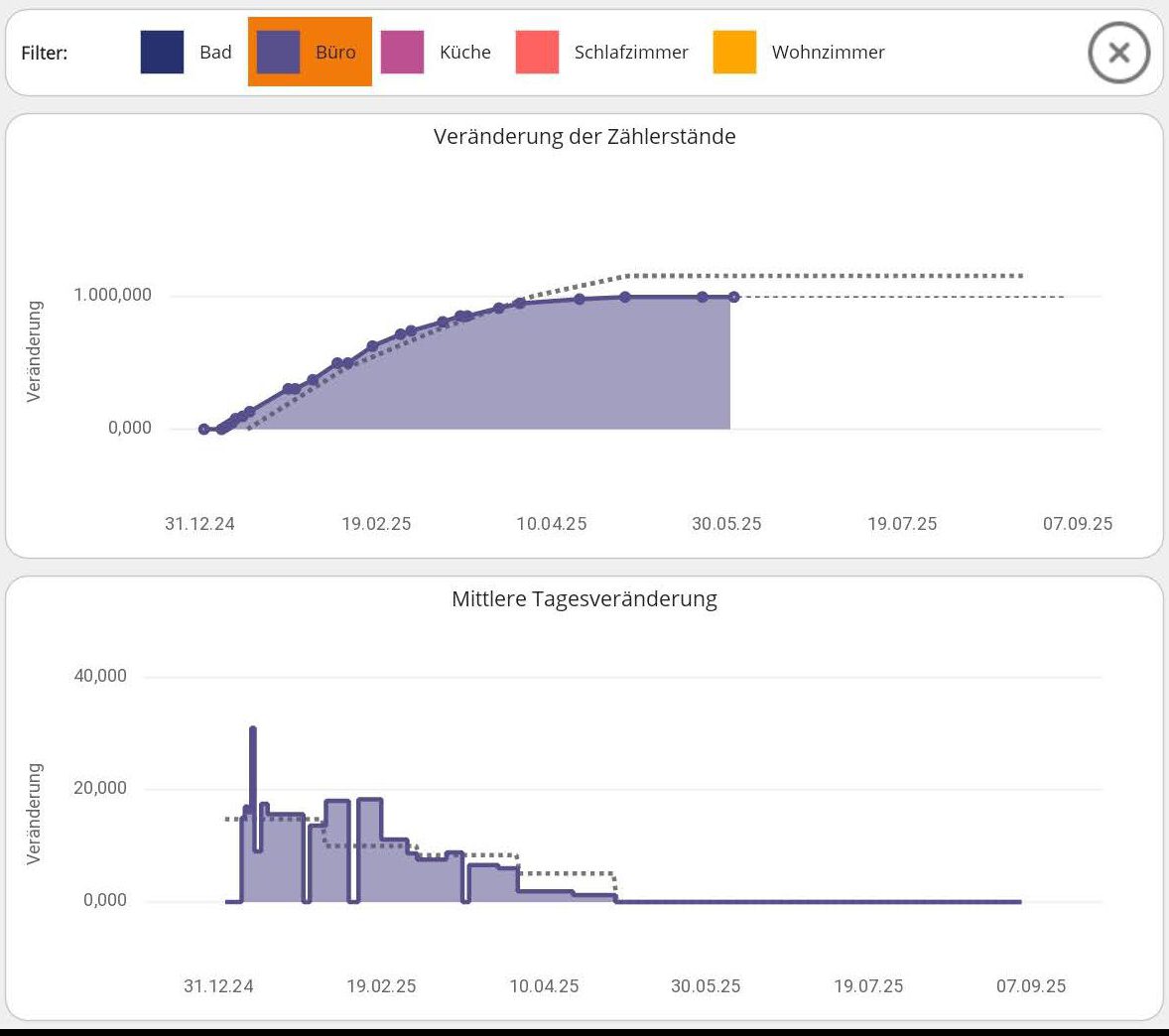Image resolution: width=1169 pixels, height=1036 pixels.
Task: Click the magenta Küche color swatch
Action: pyautogui.click(x=402, y=53)
